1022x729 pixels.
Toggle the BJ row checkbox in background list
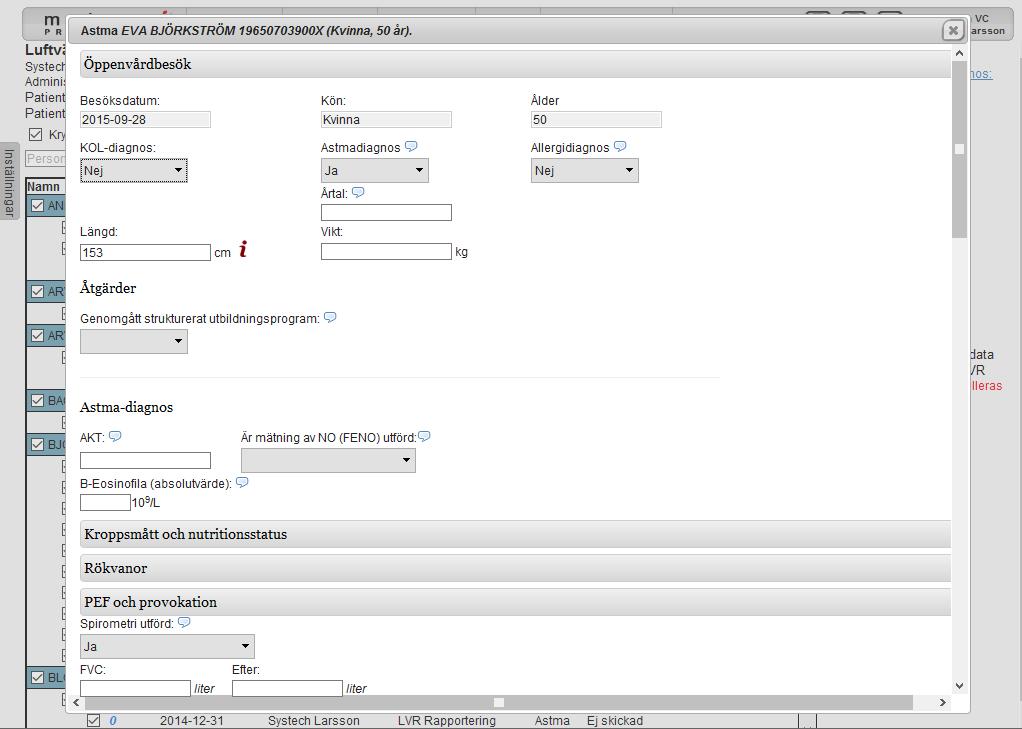37,445
